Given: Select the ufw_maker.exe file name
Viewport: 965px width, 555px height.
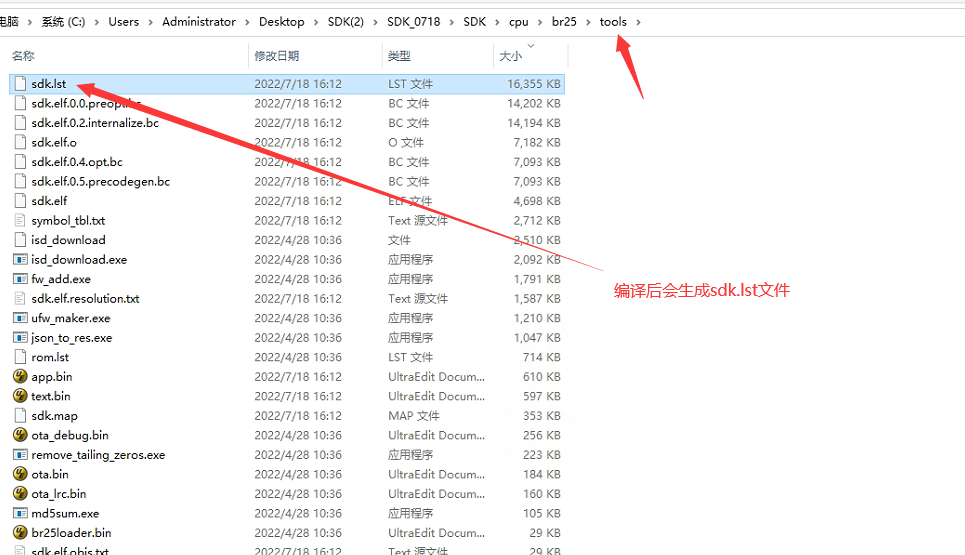Looking at the screenshot, I should pyautogui.click(x=71, y=318).
